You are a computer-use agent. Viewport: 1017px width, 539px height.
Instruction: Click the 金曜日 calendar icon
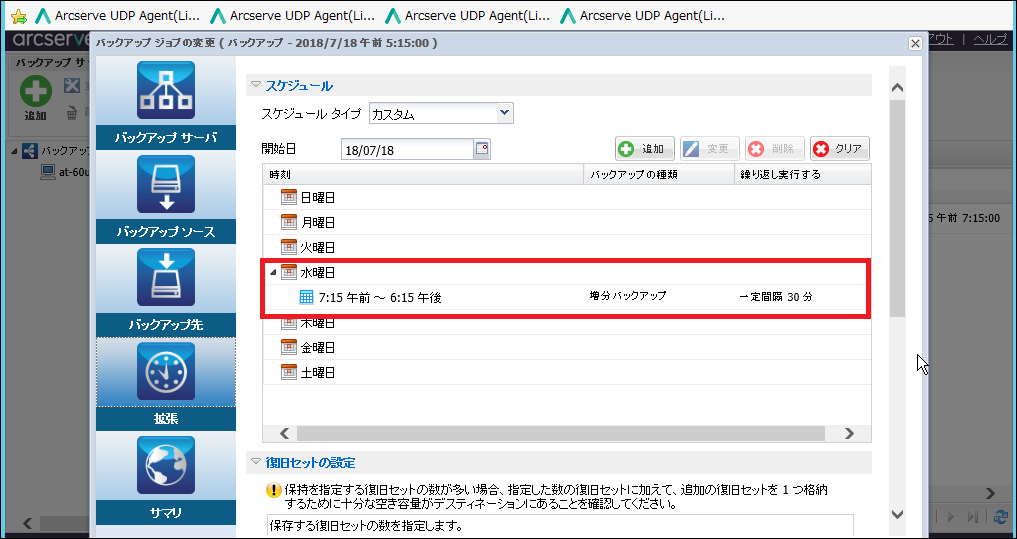(x=289, y=348)
